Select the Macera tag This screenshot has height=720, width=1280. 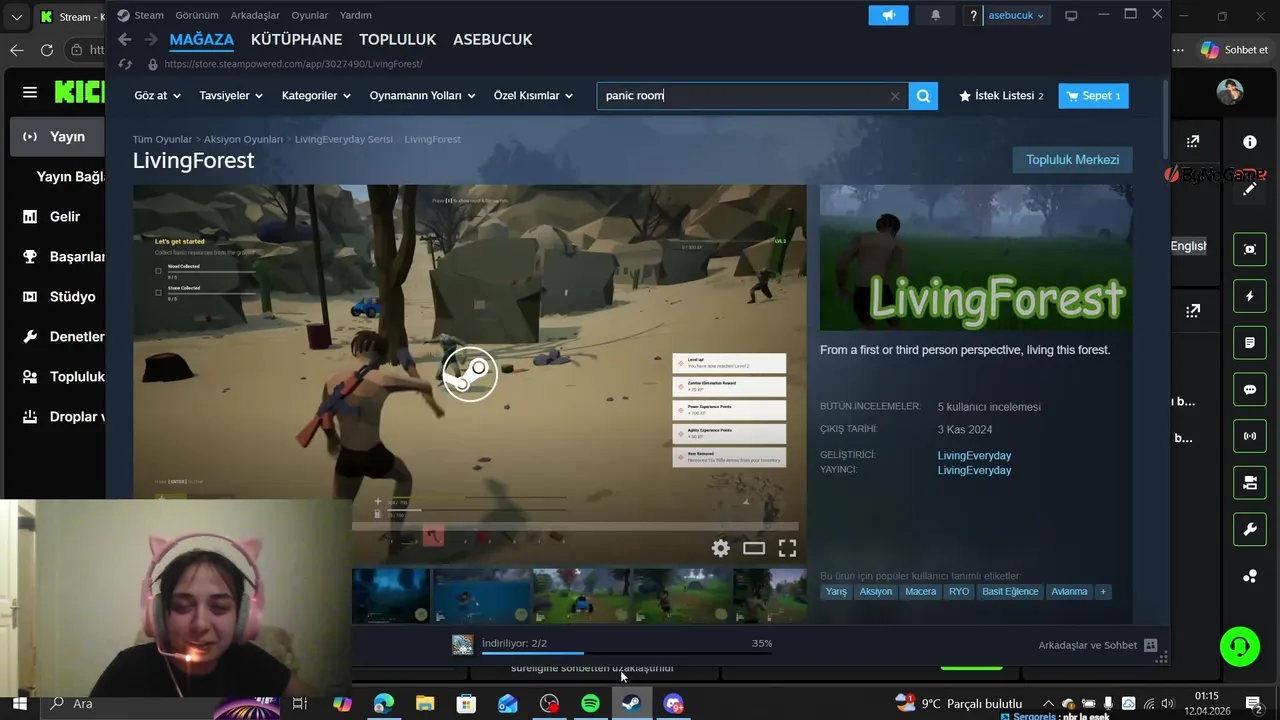pos(921,592)
